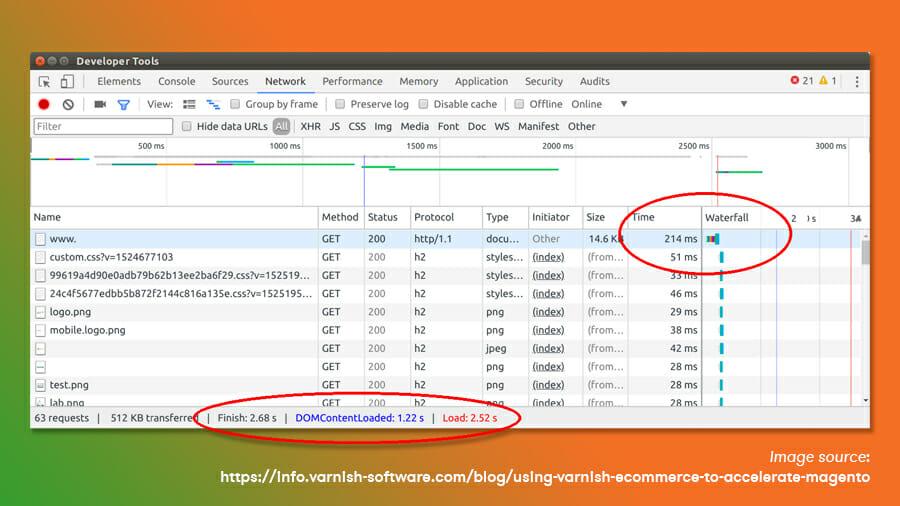Click inside the Filter text field
This screenshot has width=900, height=506.
(103, 127)
